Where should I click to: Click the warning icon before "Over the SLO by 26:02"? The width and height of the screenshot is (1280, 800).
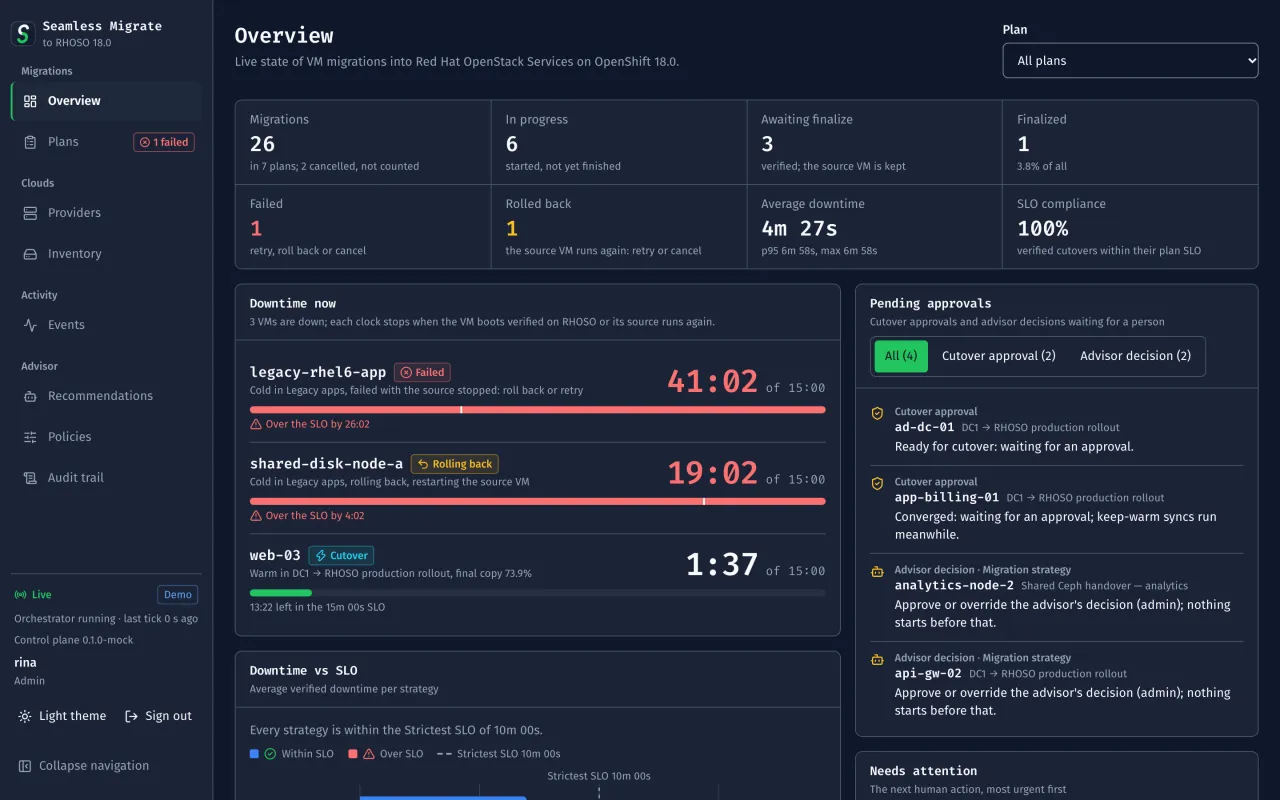(x=256, y=424)
